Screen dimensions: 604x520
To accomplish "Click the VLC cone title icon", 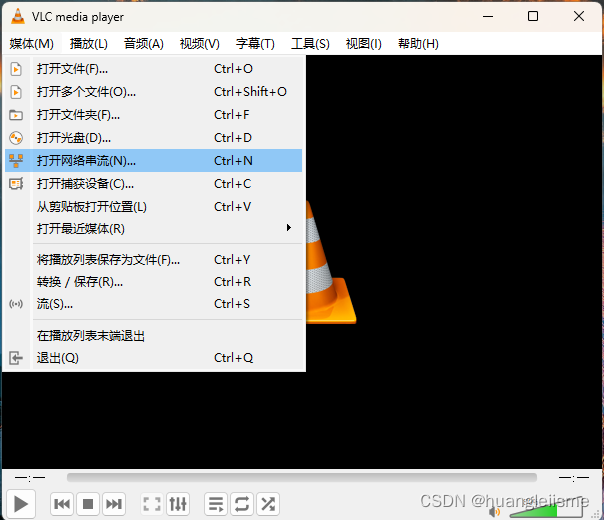I will point(18,16).
